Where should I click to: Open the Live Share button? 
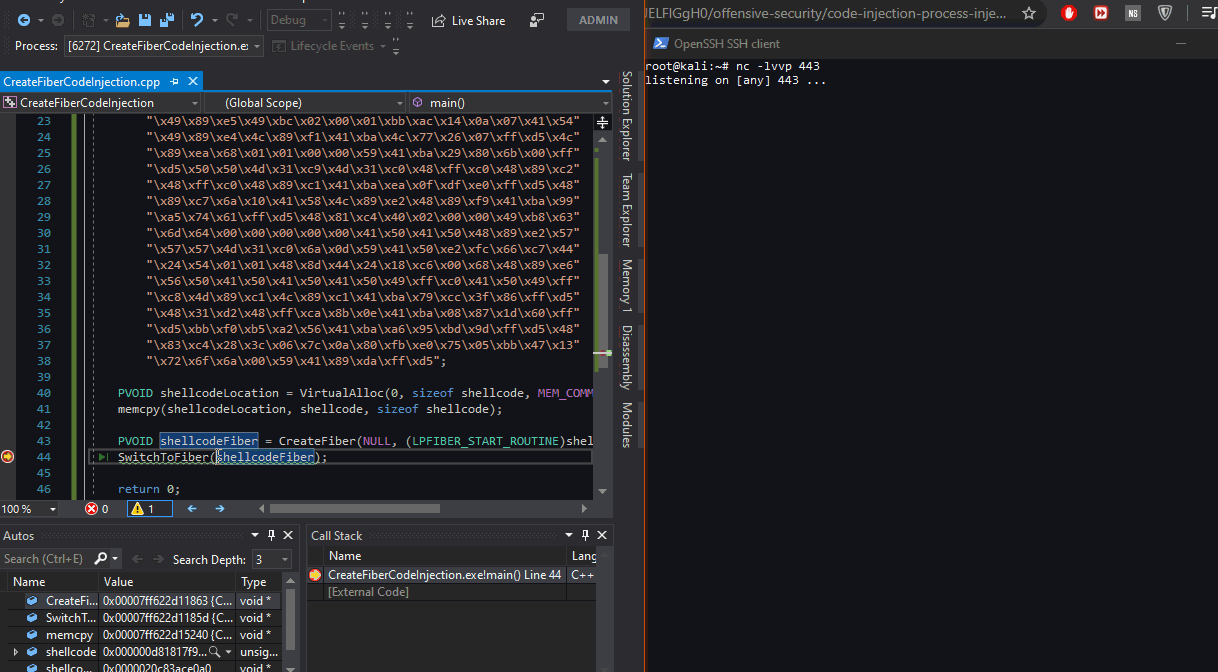pyautogui.click(x=468, y=20)
